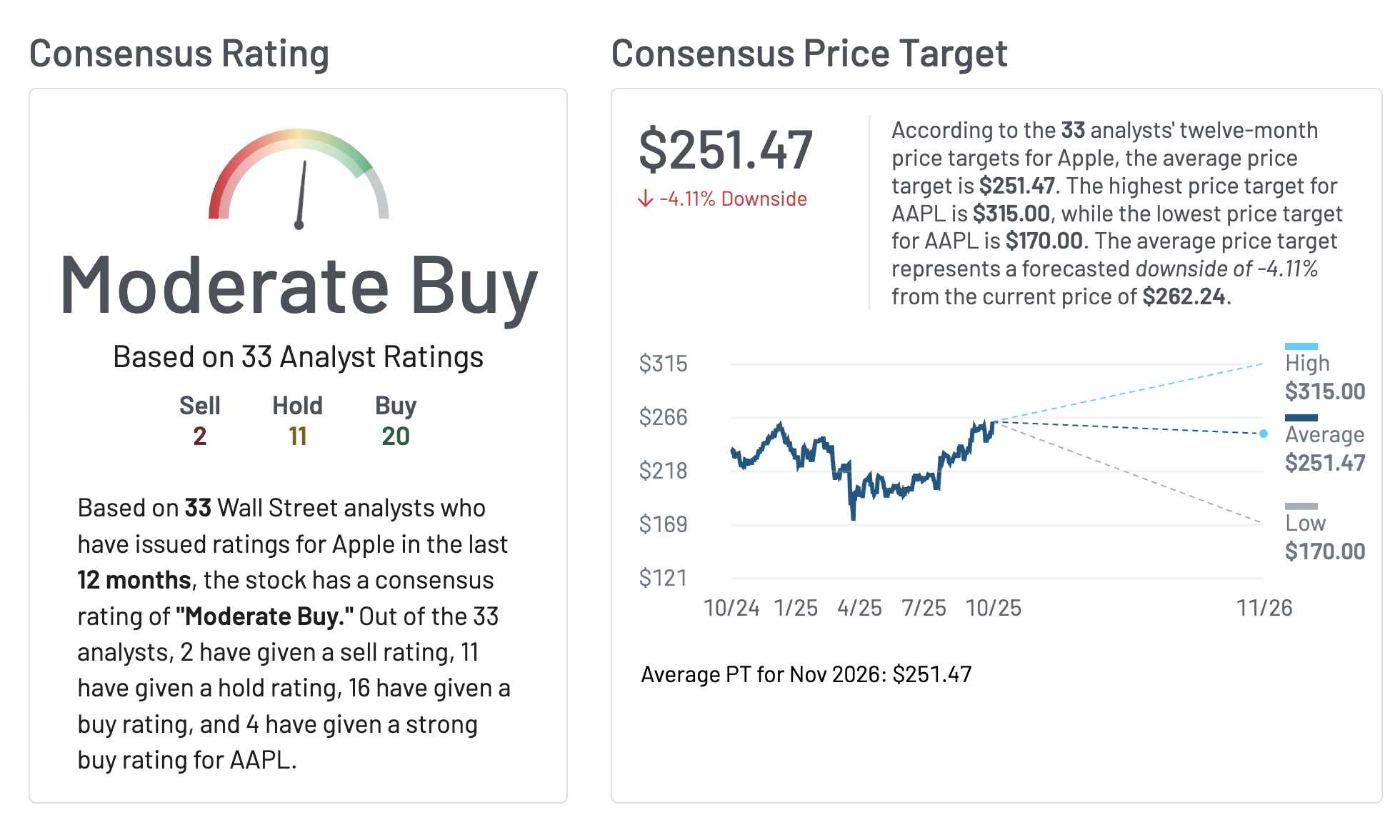Select the Sell rating count
1400x840 pixels.
tap(200, 436)
